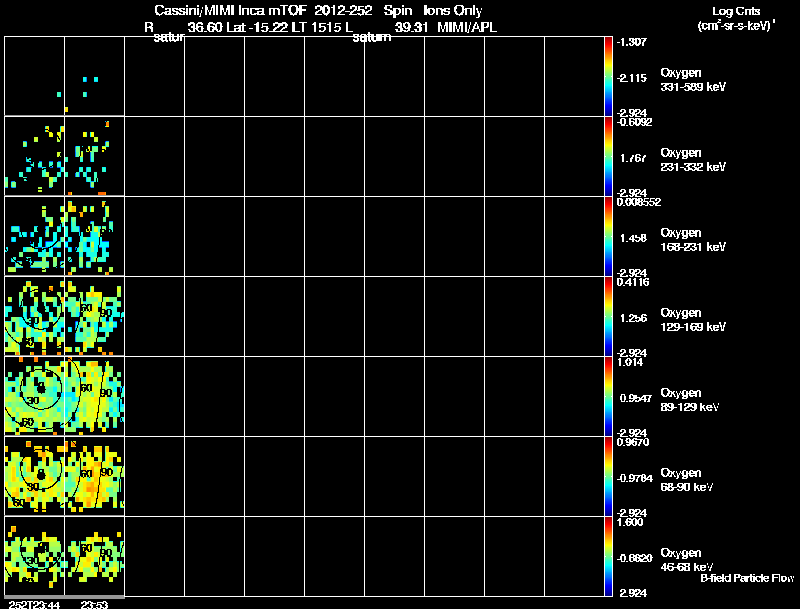Click the colorbar value '0.9670'
Image resolution: width=800 pixels, height=609 pixels.
pos(633,442)
